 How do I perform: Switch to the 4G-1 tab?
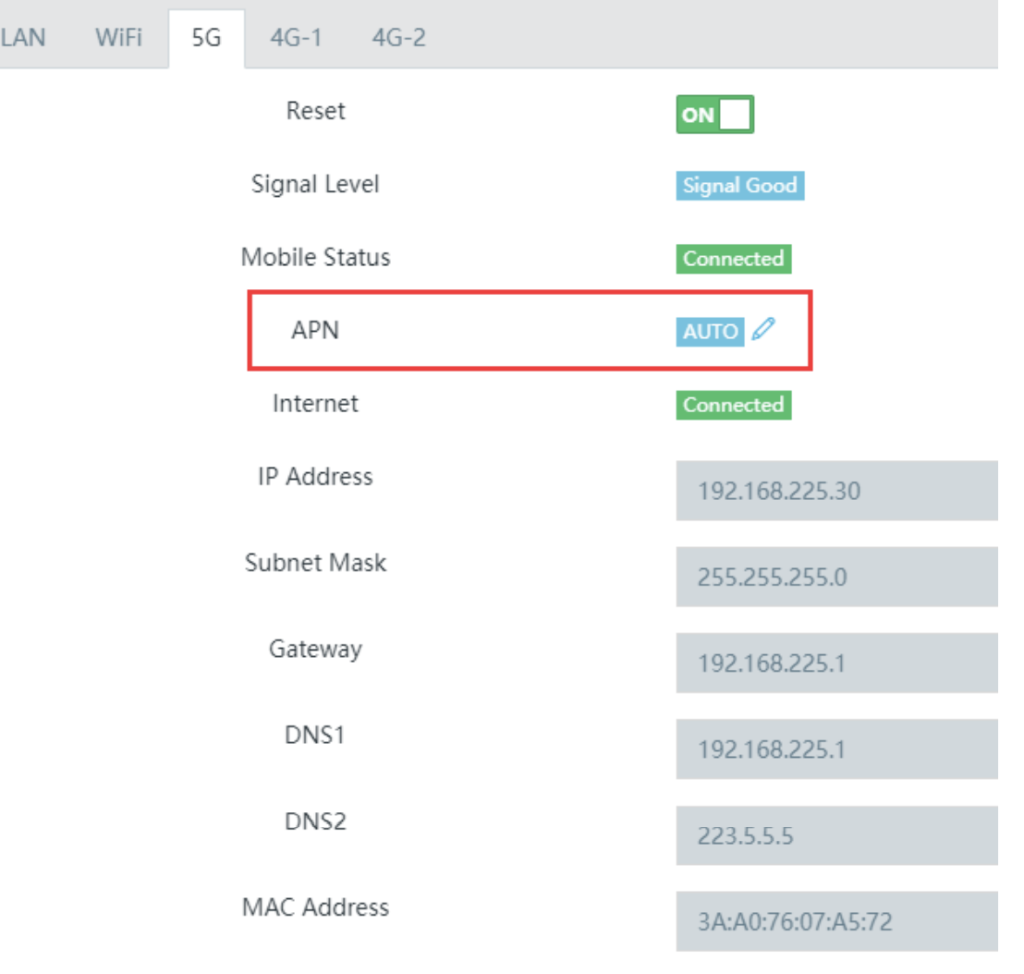pos(295,38)
